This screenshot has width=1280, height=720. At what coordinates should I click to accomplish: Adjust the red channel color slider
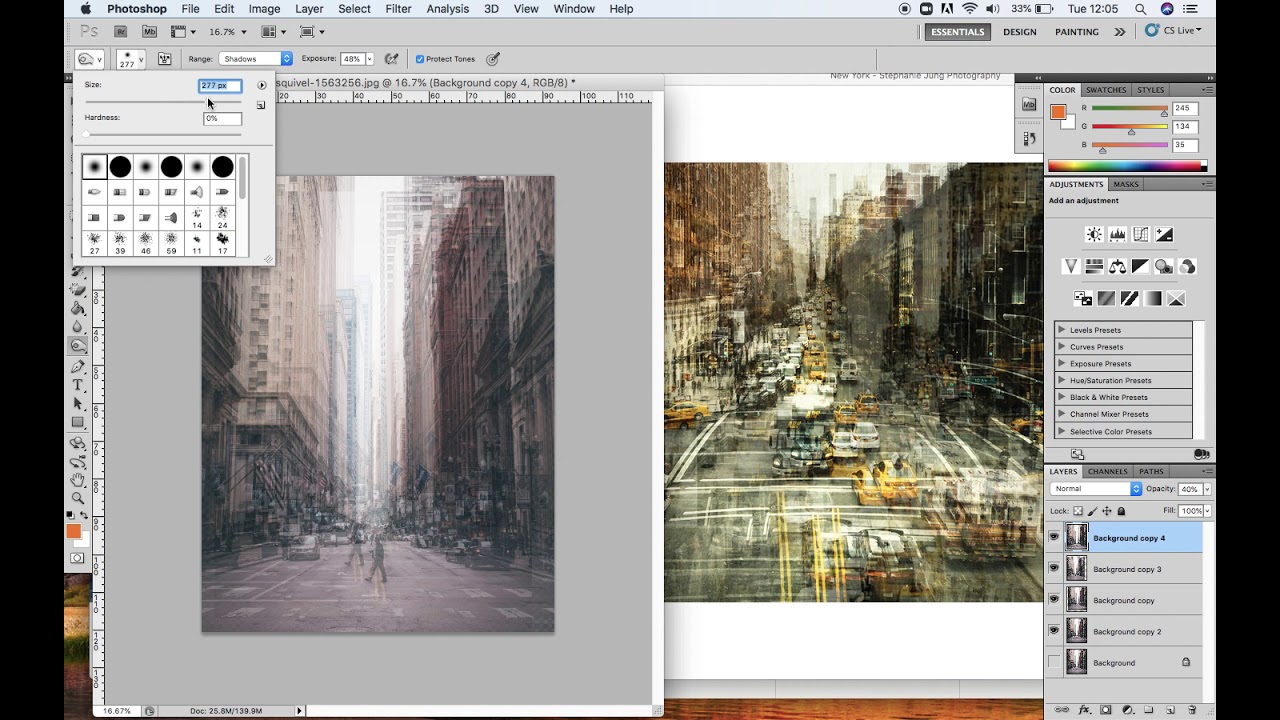[x=1163, y=114]
